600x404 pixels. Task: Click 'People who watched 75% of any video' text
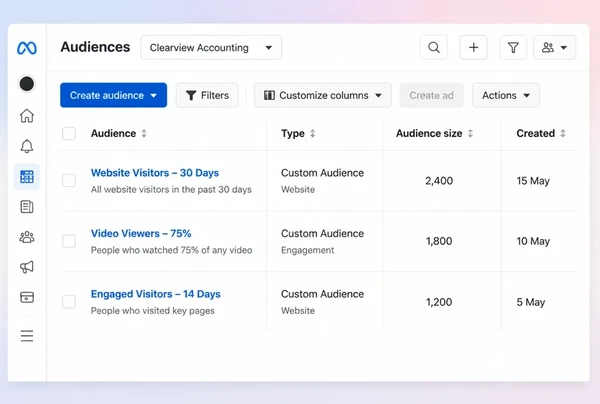[x=171, y=250]
